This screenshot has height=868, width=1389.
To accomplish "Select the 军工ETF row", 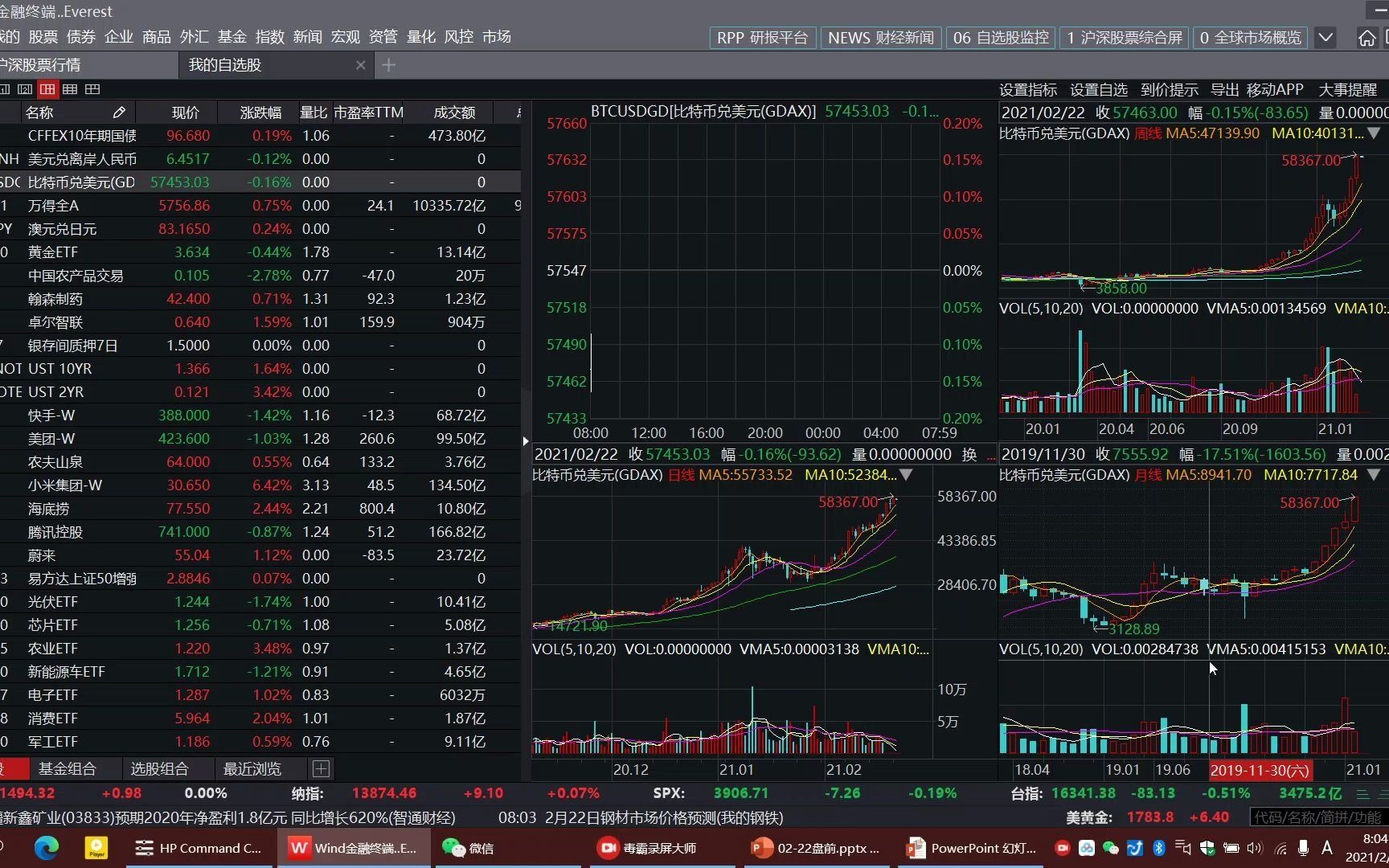I will click(x=260, y=742).
